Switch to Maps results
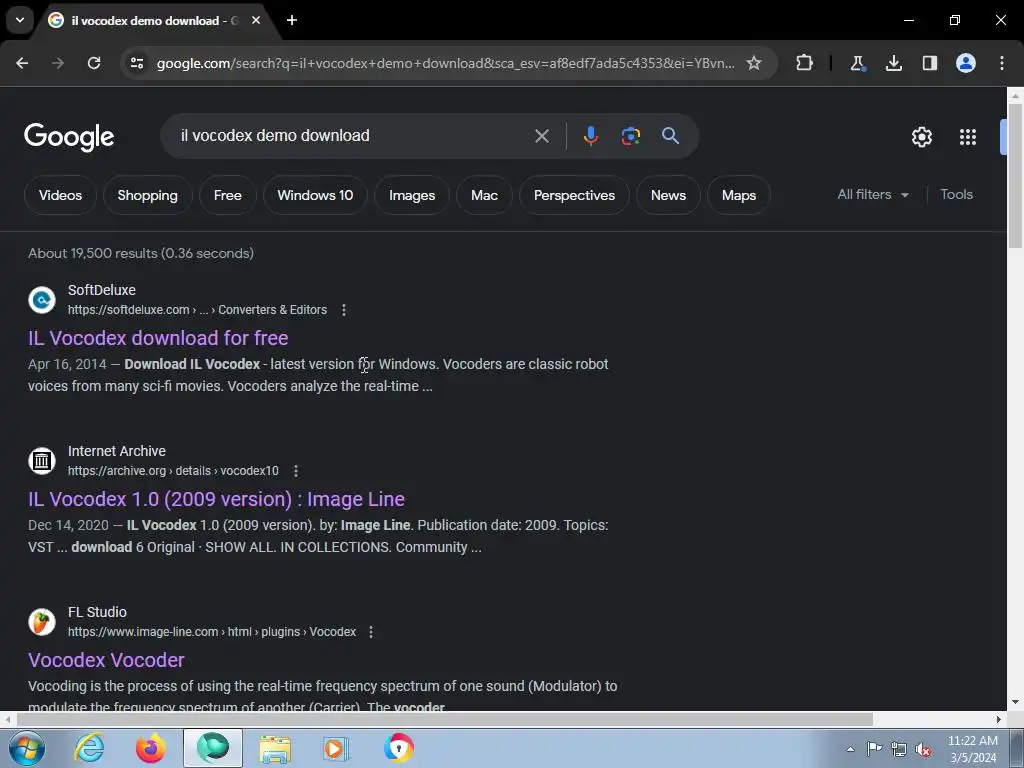 pyautogui.click(x=739, y=195)
